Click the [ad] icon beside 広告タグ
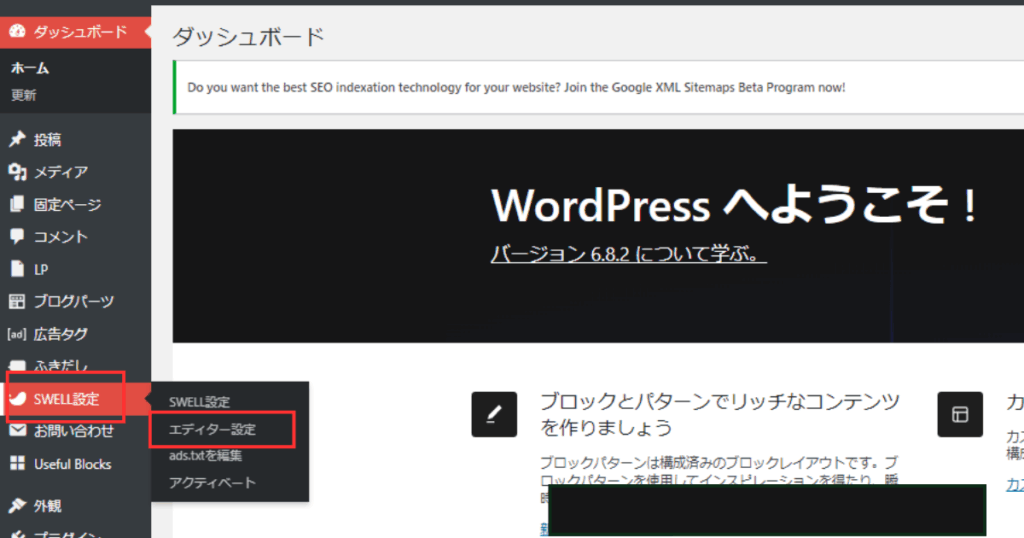The image size is (1024, 538). coord(17,334)
